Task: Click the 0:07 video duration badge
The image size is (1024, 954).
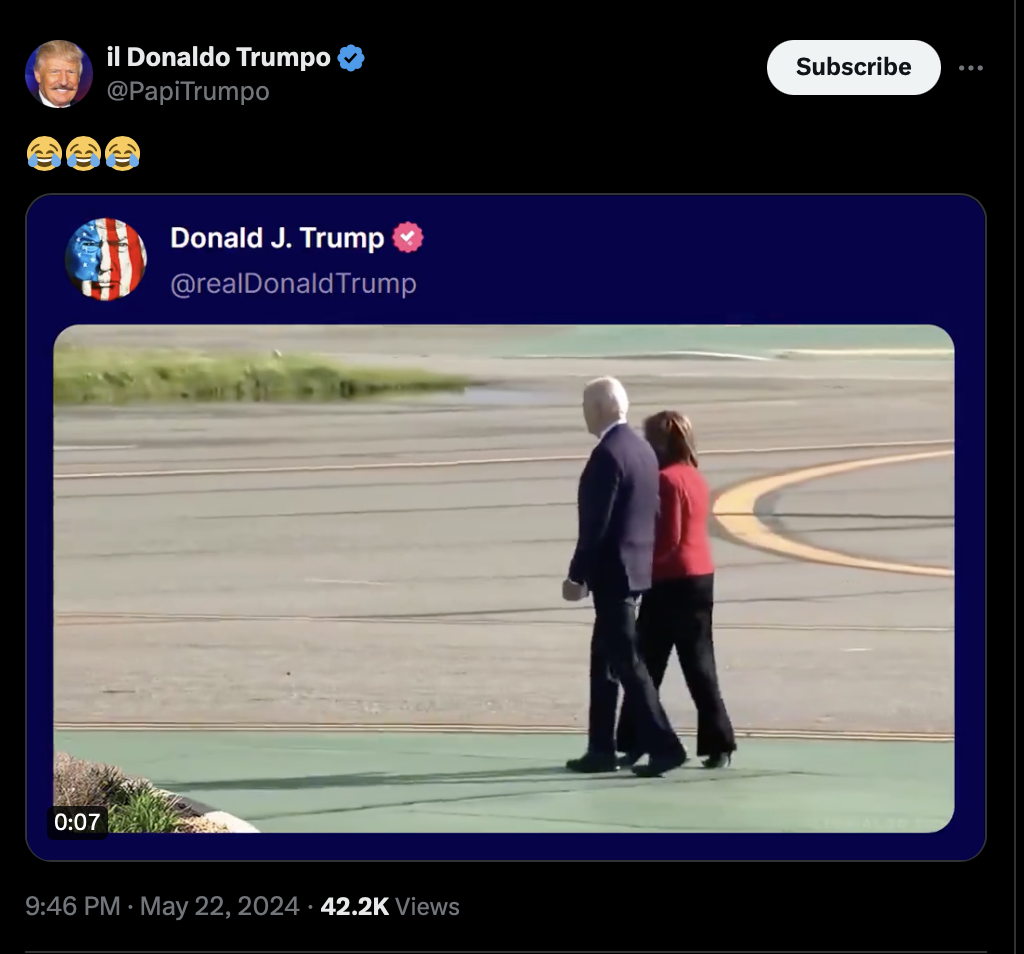Action: (x=77, y=821)
